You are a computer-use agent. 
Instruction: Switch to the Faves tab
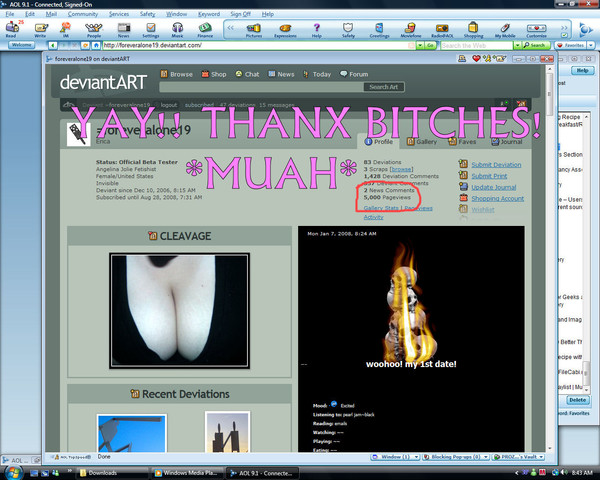click(462, 142)
